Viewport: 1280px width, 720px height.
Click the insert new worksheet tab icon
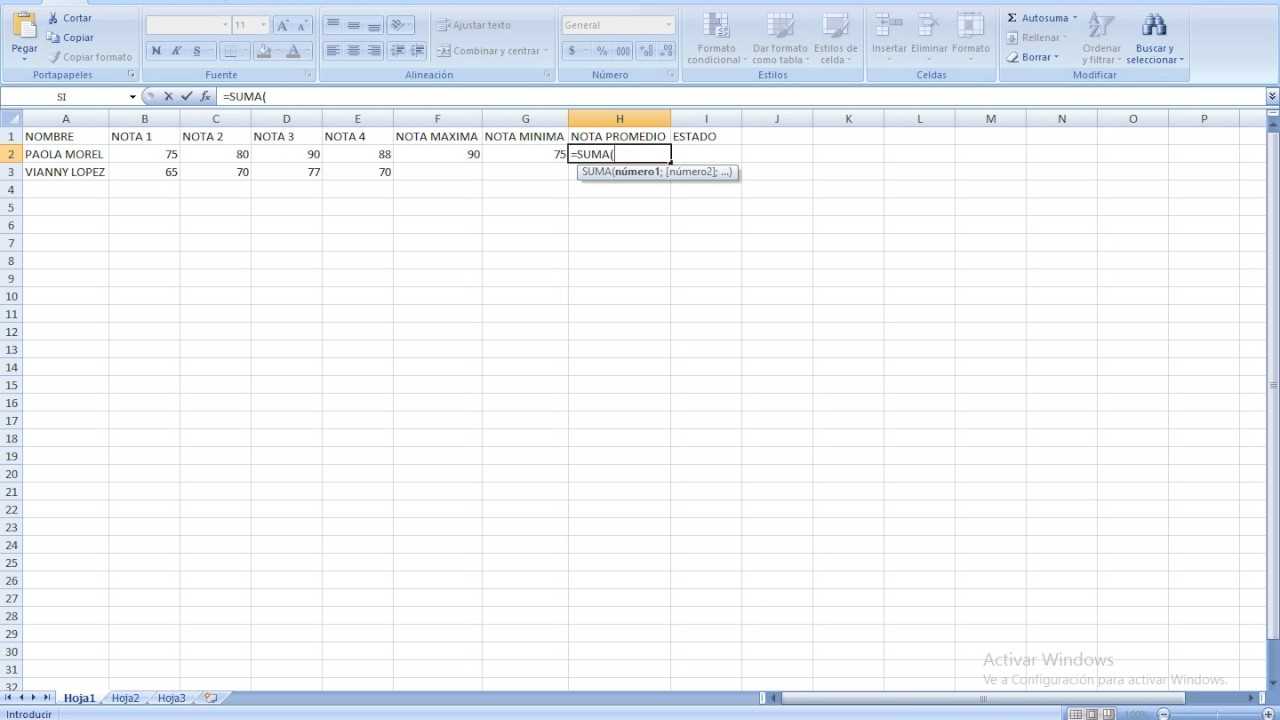[209, 698]
